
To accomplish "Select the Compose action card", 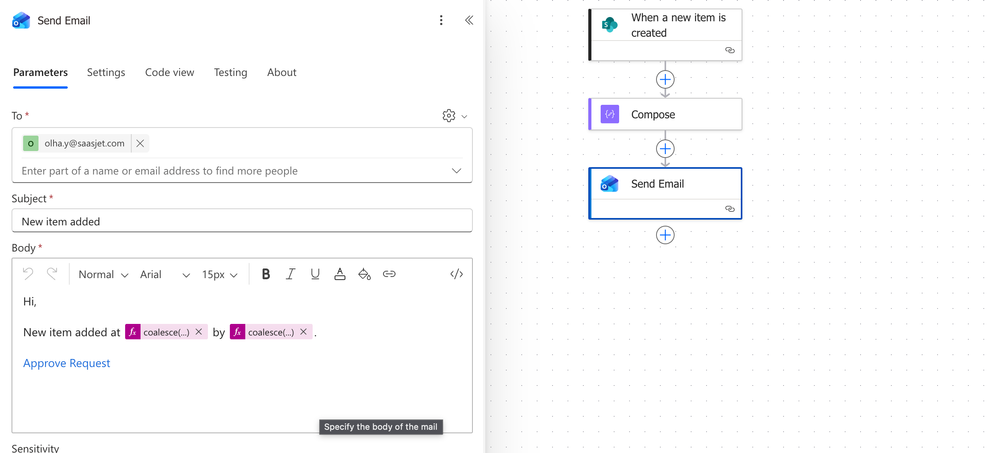I will coord(666,115).
